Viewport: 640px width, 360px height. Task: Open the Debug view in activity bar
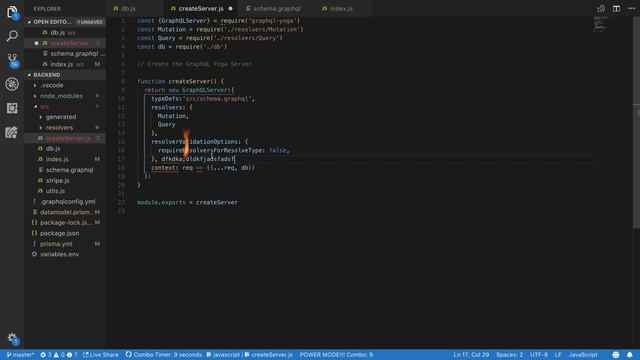12,84
